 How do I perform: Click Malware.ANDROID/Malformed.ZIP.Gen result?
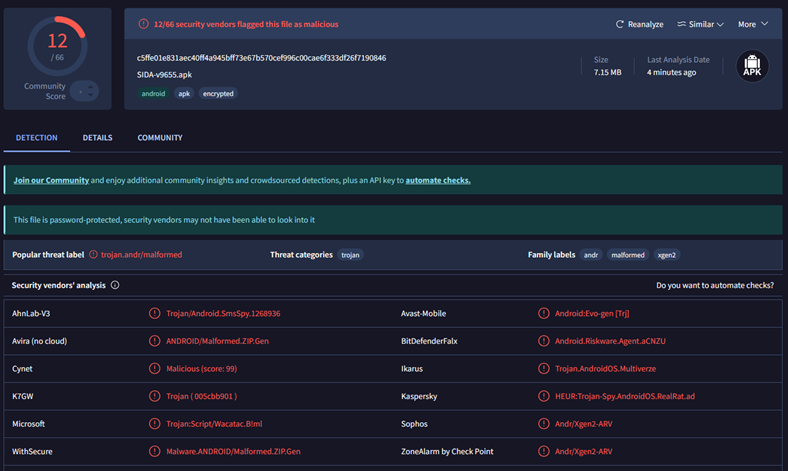pos(233,452)
